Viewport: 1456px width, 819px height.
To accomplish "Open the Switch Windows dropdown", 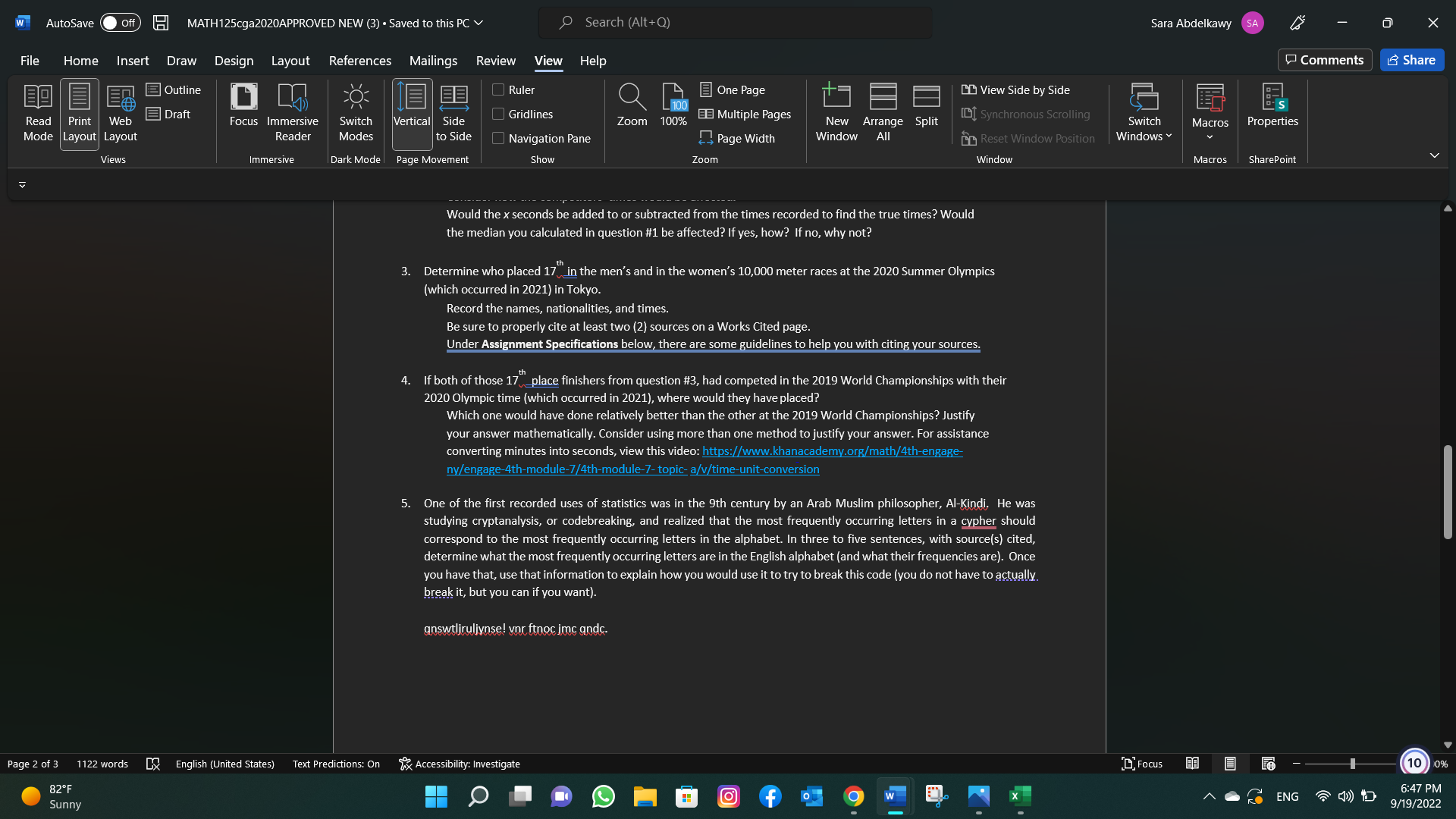I will coord(1144,113).
